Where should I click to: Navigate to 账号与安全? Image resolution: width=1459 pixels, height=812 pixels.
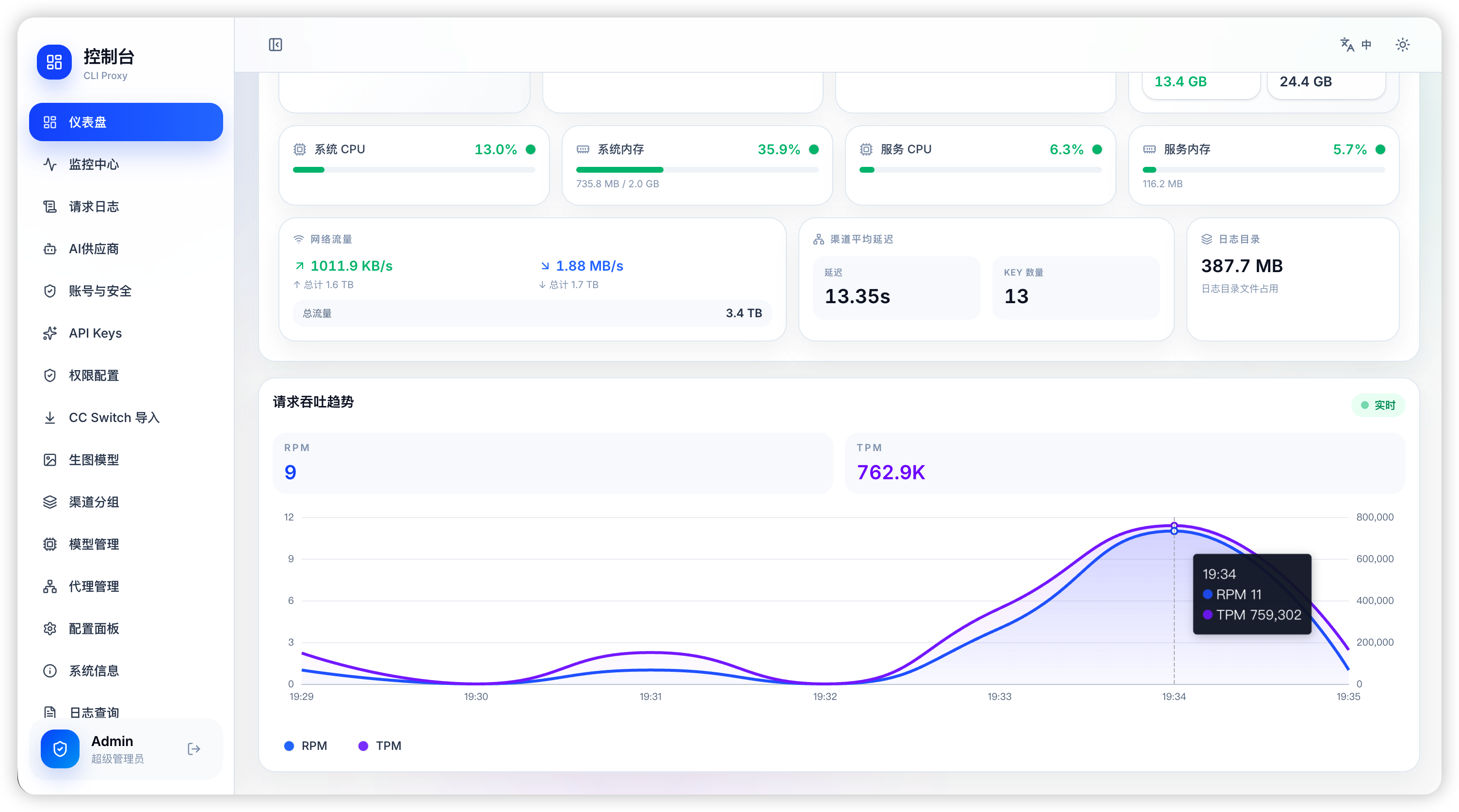point(126,291)
